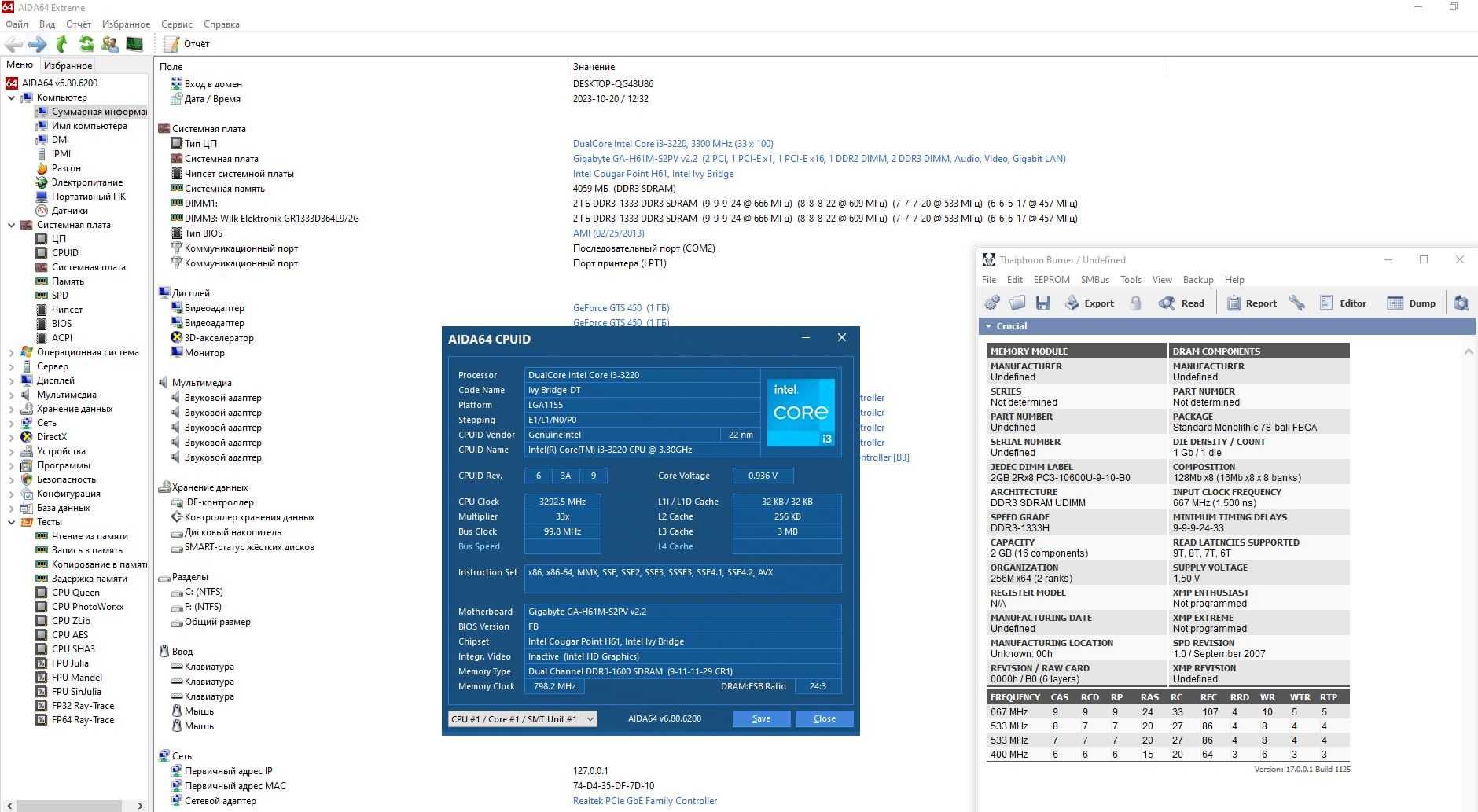Go forward with the blue right arrow

point(38,44)
